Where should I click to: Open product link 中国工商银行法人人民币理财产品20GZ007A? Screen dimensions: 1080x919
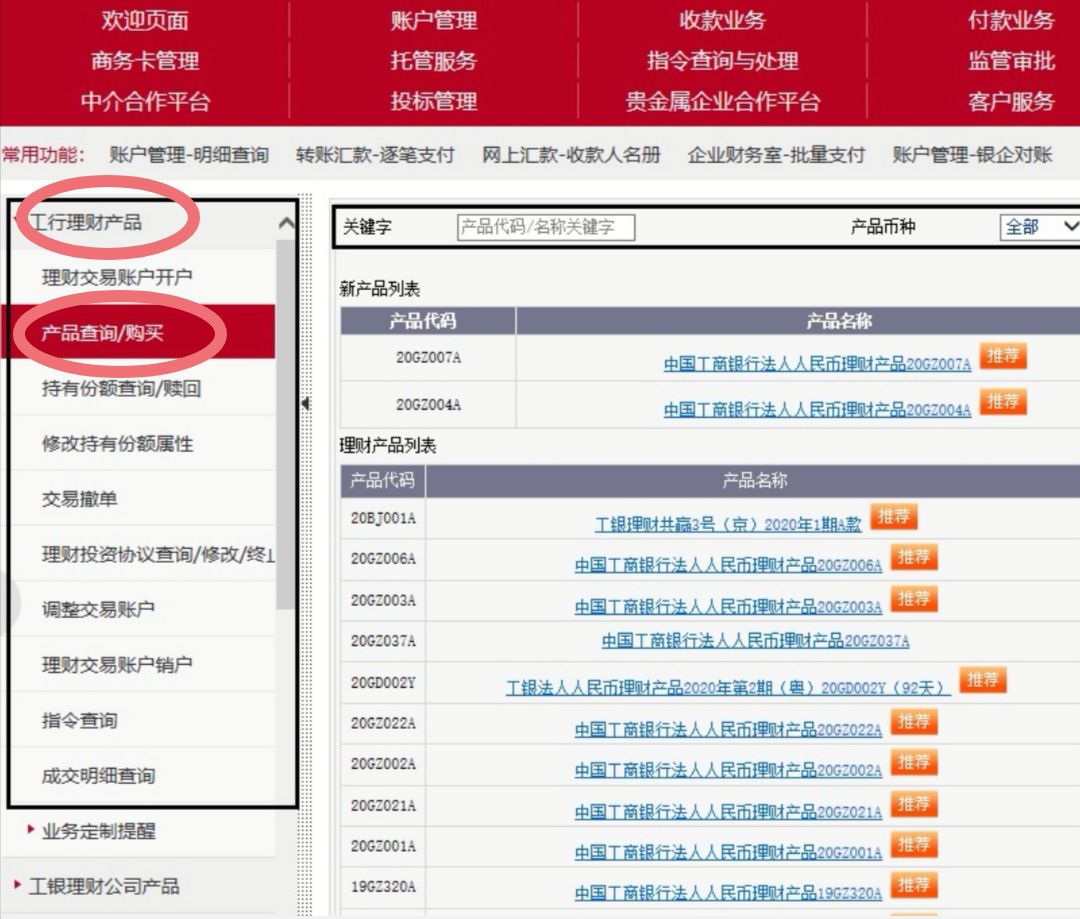(818, 364)
